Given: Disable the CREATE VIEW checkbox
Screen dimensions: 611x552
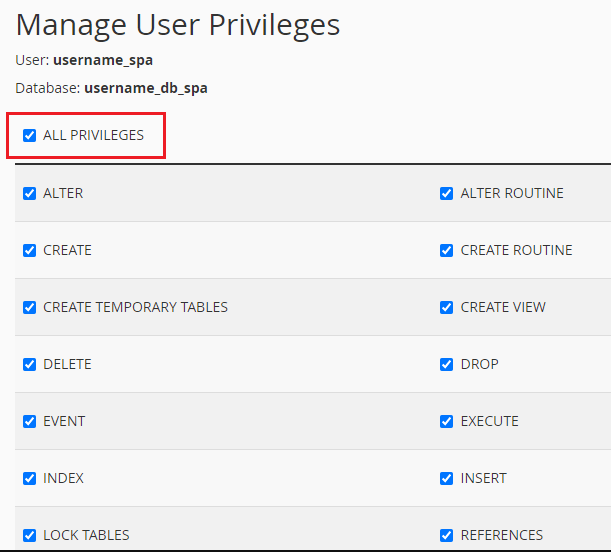Looking at the screenshot, I should pyautogui.click(x=446, y=308).
